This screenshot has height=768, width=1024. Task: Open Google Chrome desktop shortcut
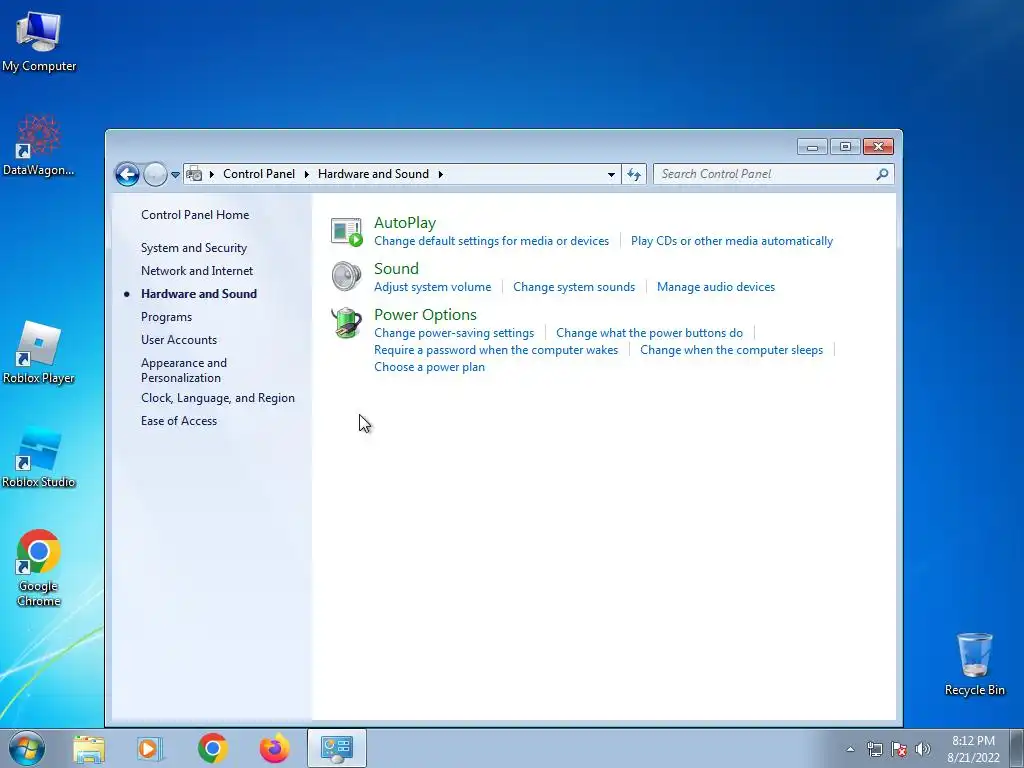[x=39, y=568]
